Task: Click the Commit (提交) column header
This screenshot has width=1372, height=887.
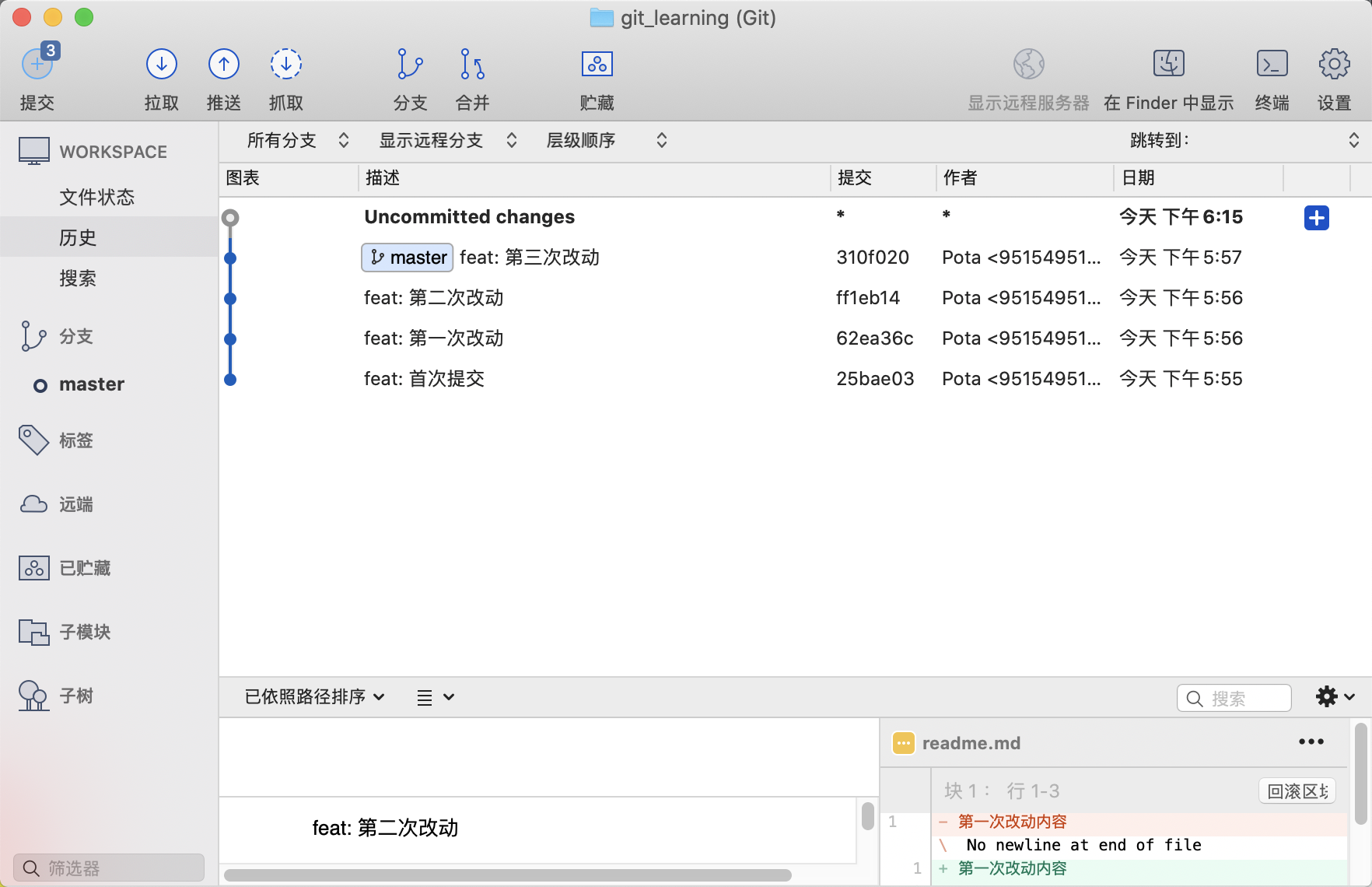Action: click(883, 178)
